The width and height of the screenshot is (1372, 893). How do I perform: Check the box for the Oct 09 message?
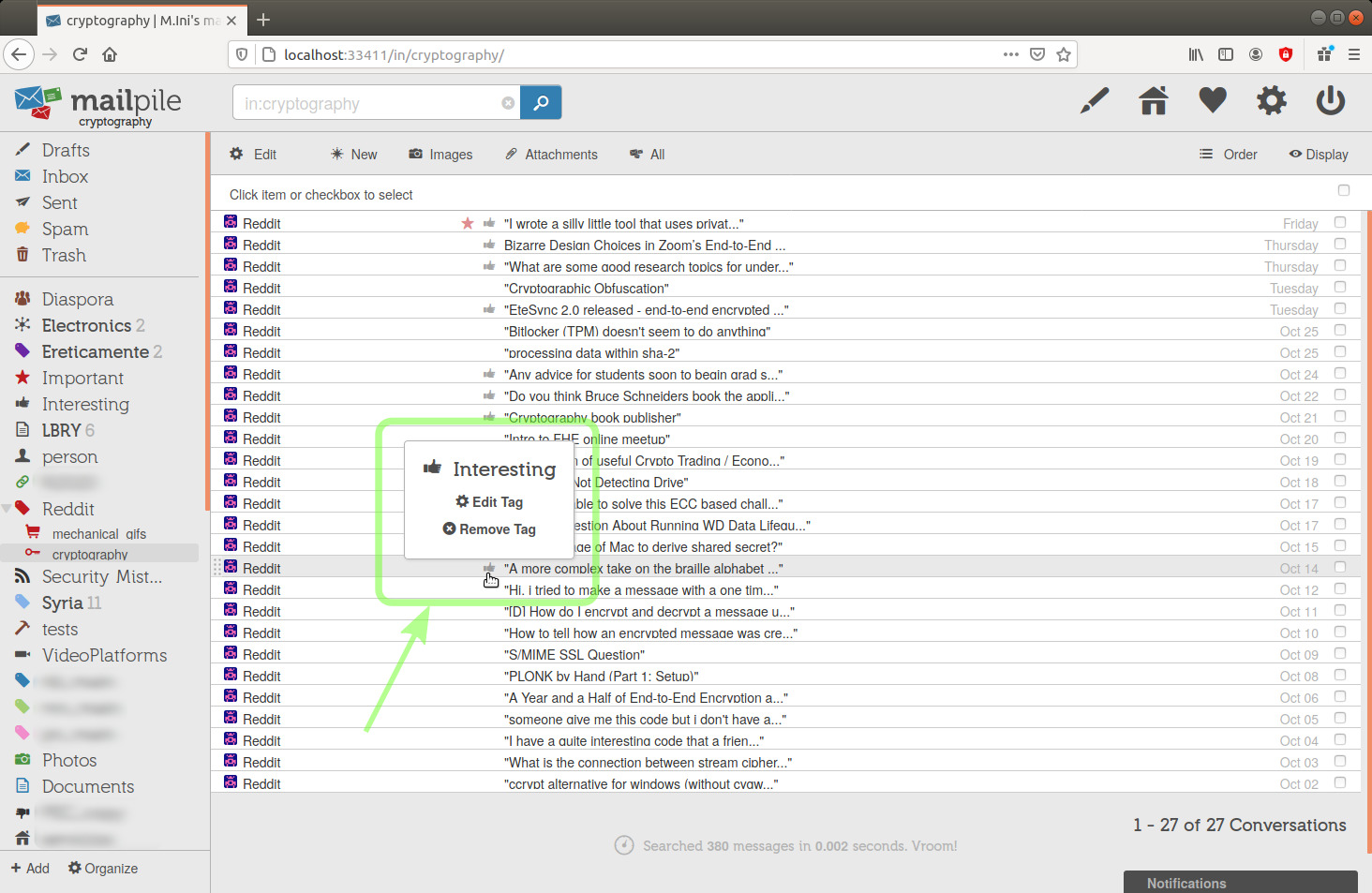point(1340,654)
